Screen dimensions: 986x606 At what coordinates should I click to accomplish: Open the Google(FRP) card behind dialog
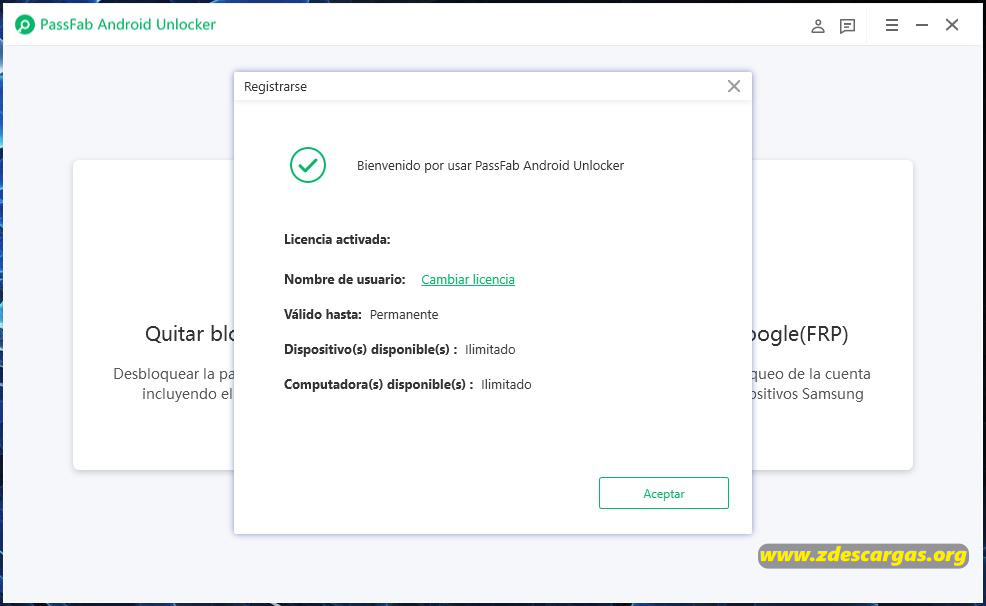(x=832, y=314)
